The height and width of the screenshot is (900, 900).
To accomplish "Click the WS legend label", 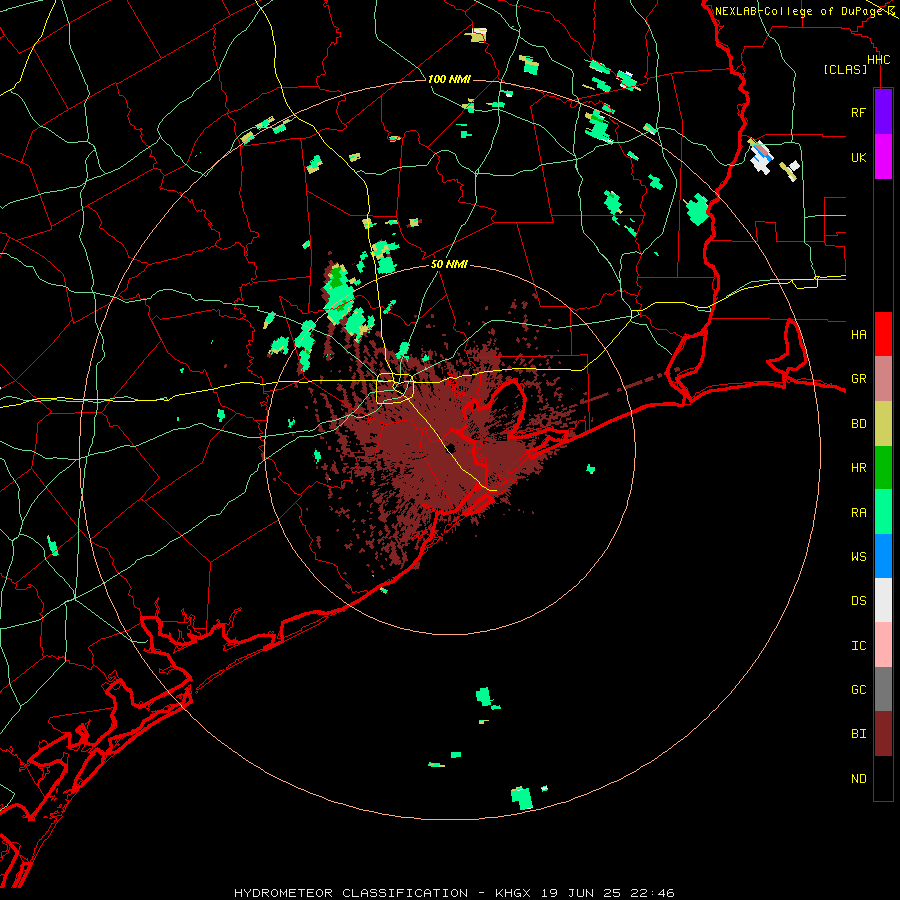I will pos(858,557).
